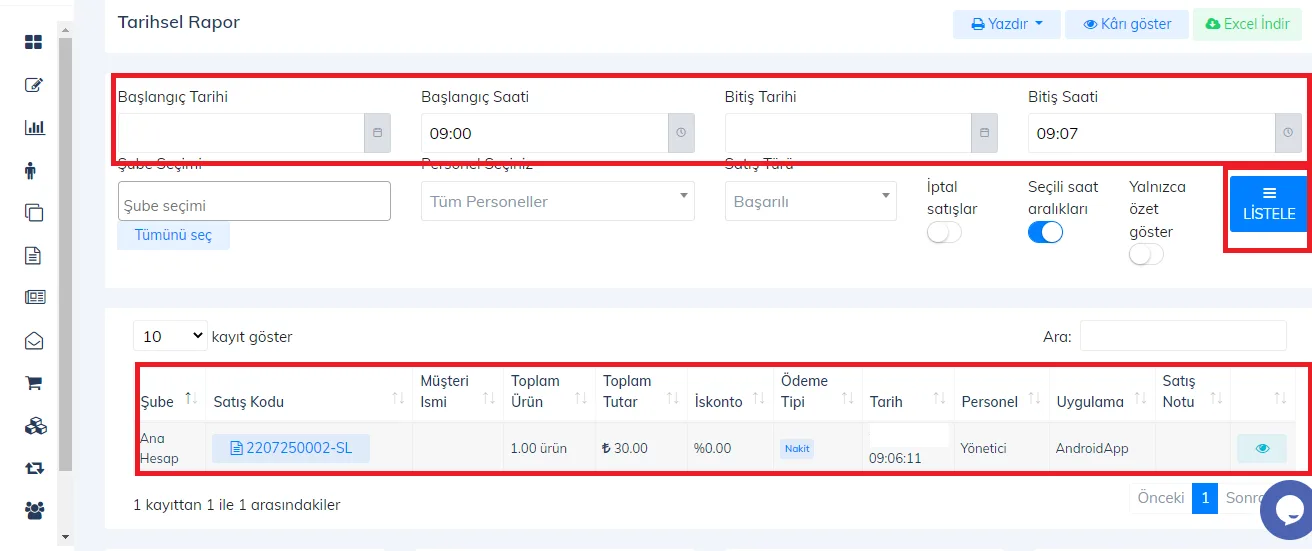Toggle the İptal satışlar switch
The image size is (1312, 551).
click(x=944, y=233)
